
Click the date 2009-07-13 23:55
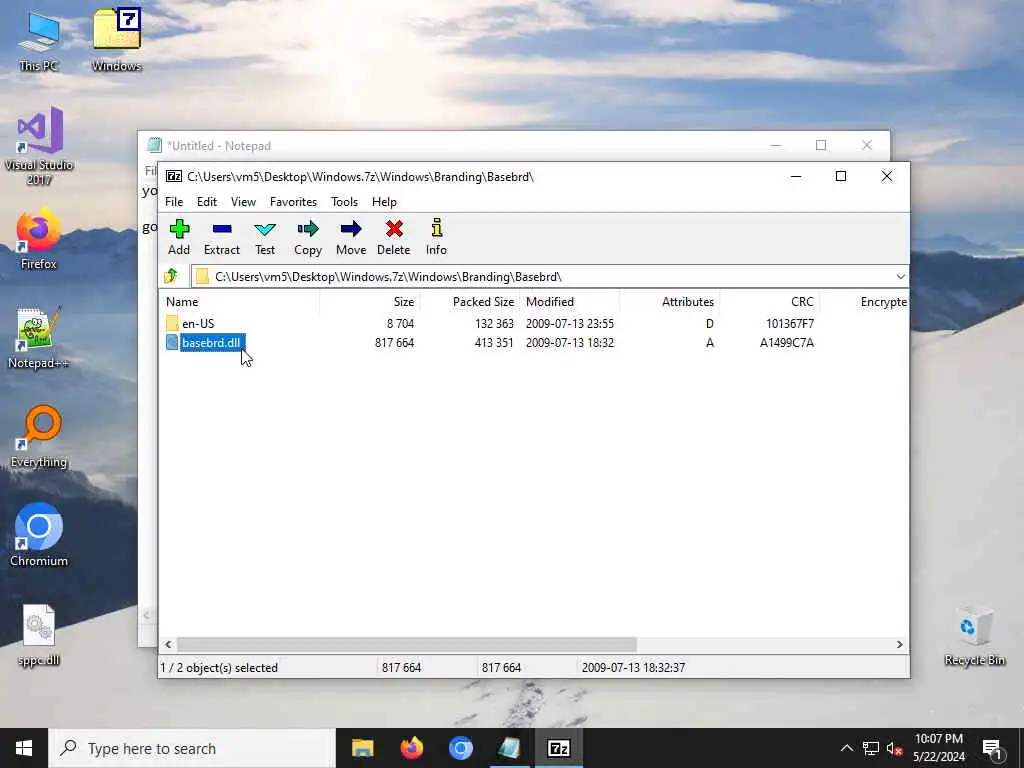570,323
